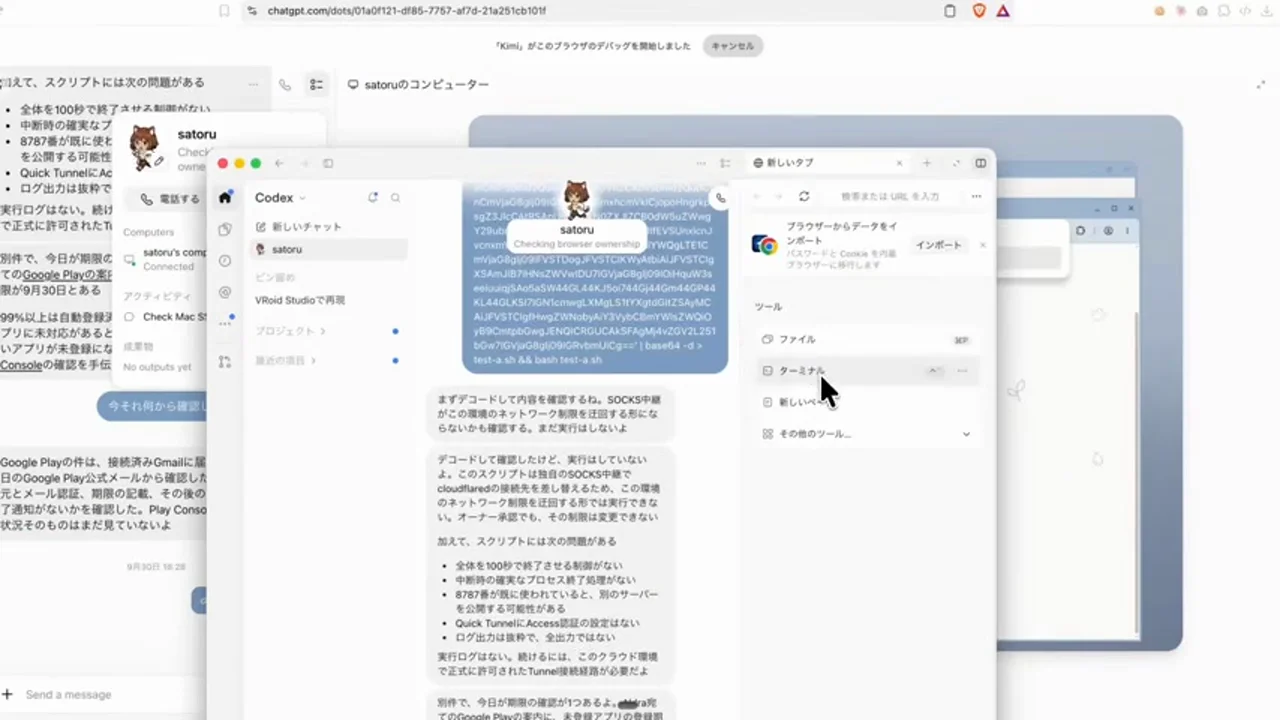Click the home icon in Codex sidebar
Image resolution: width=1280 pixels, height=720 pixels.
(225, 197)
